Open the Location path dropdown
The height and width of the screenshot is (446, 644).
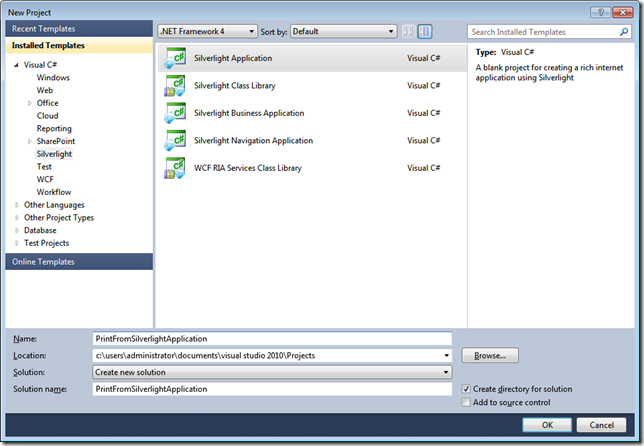pyautogui.click(x=446, y=356)
